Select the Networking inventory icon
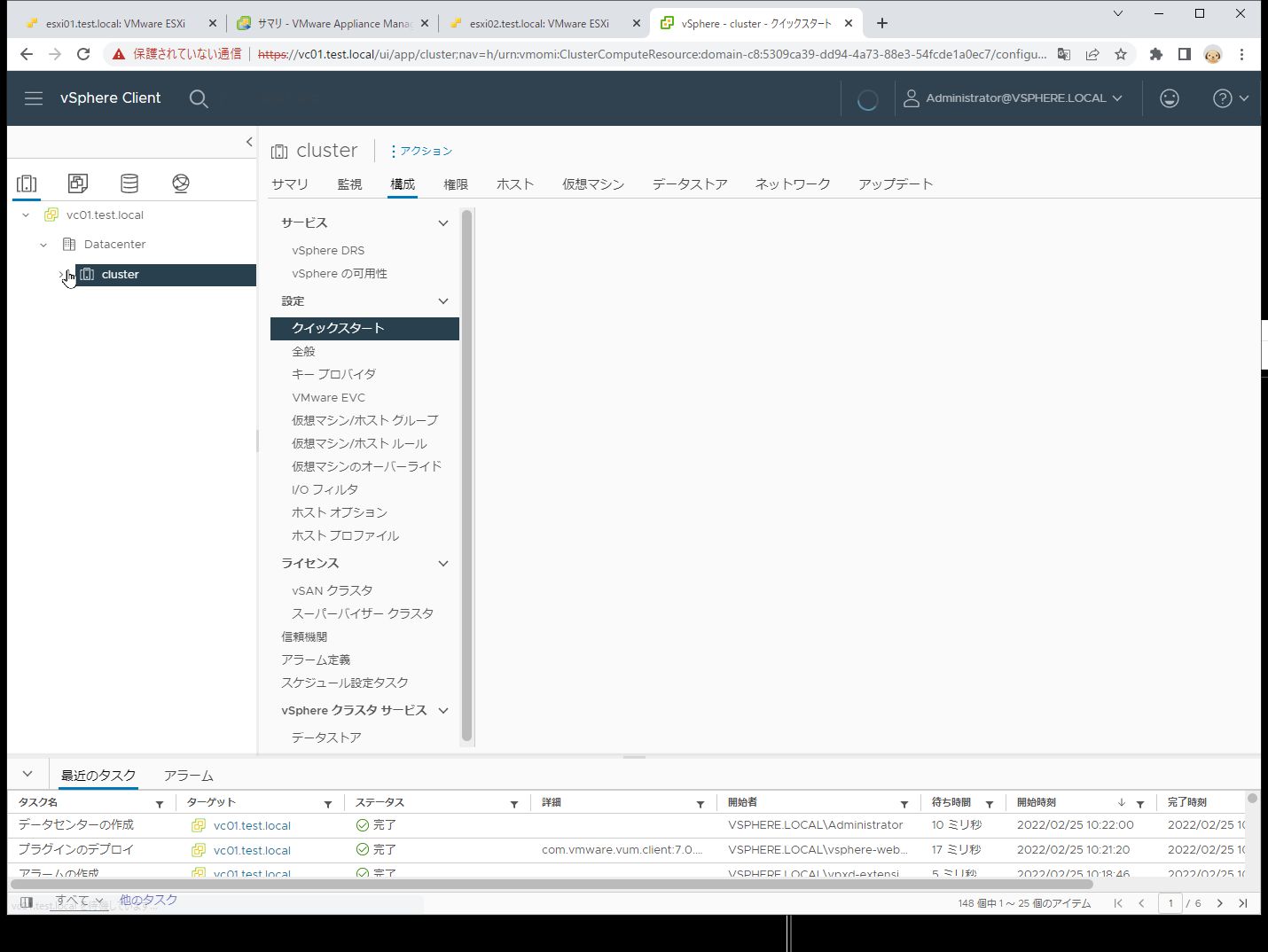The height and width of the screenshot is (952, 1268). pos(181,183)
